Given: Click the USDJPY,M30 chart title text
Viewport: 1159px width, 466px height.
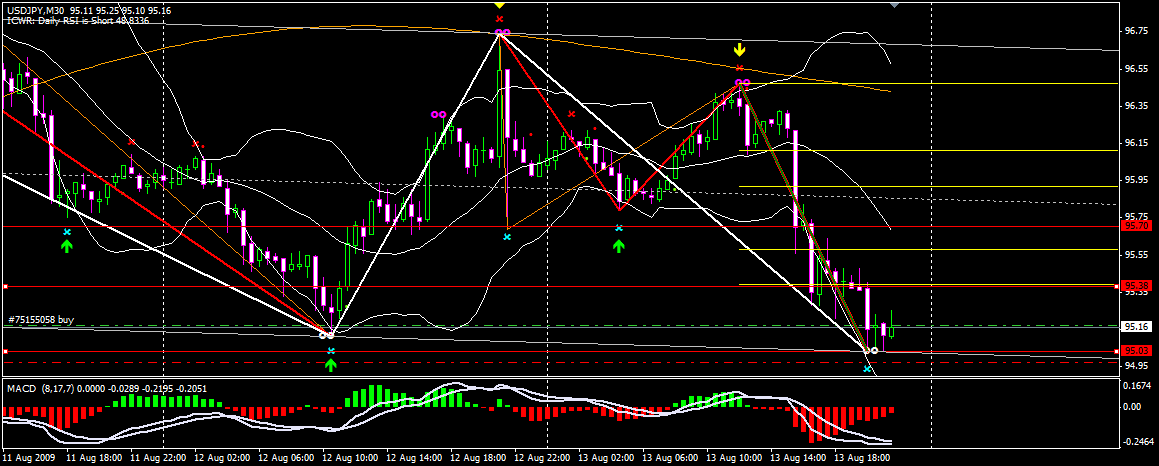Looking at the screenshot, I should click(34, 12).
